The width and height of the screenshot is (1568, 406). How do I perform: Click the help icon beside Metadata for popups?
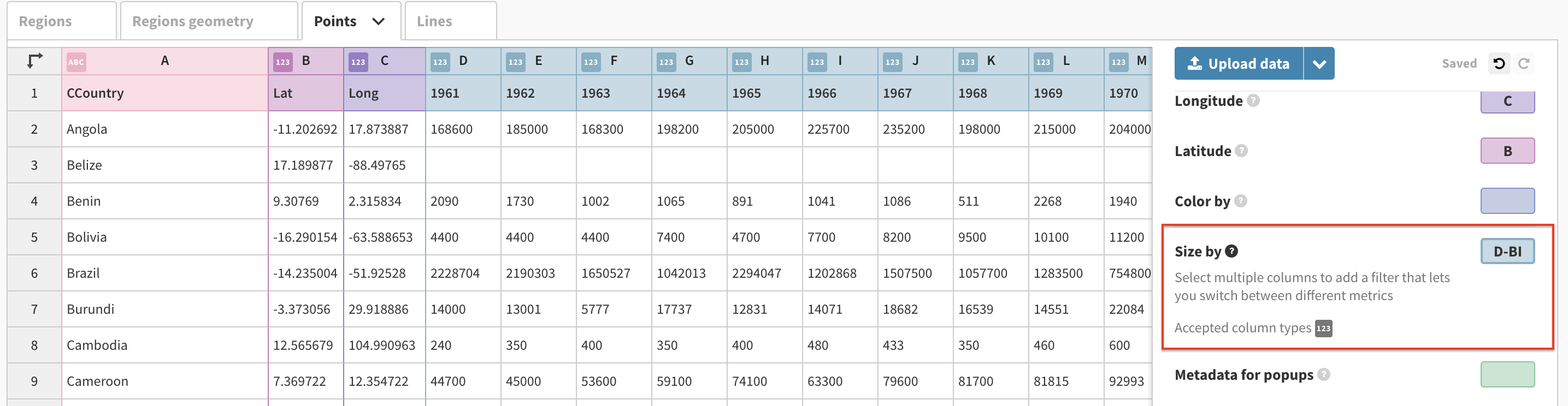[x=1323, y=374]
